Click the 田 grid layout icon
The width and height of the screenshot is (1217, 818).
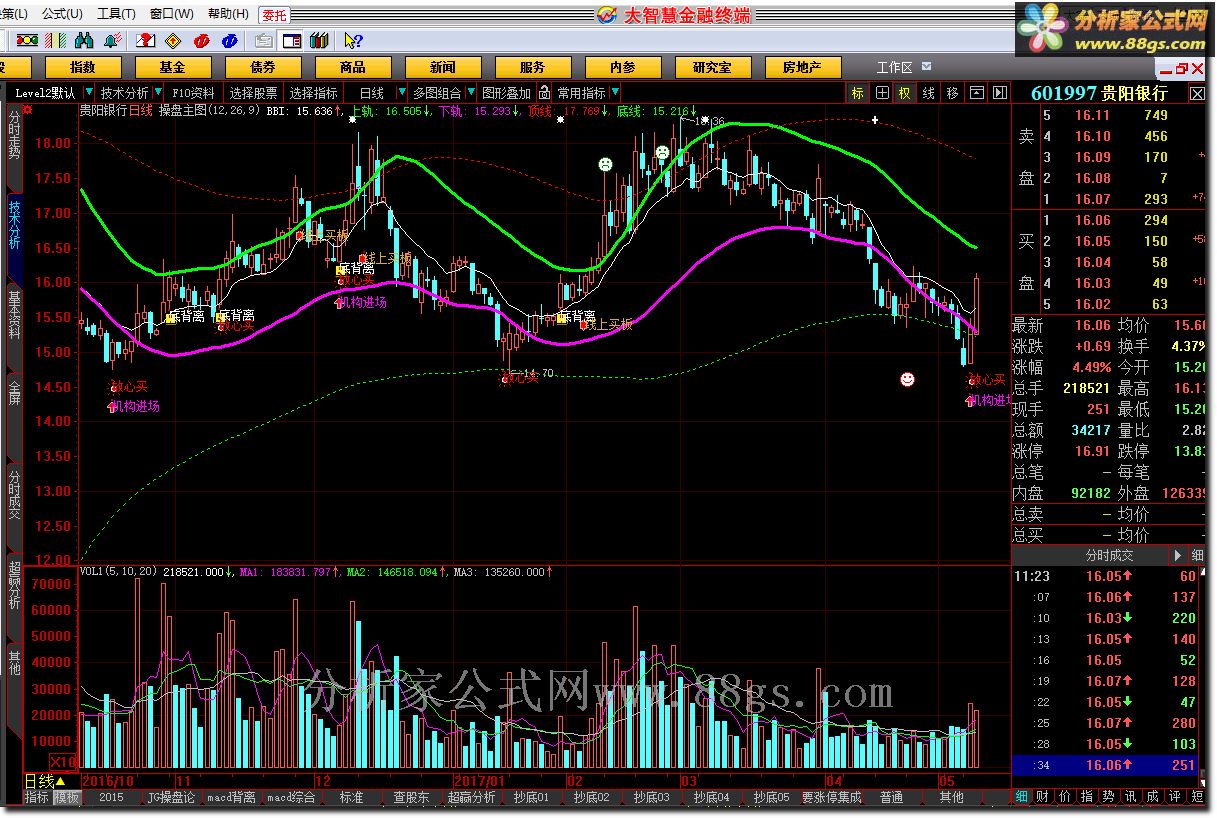pos(882,93)
